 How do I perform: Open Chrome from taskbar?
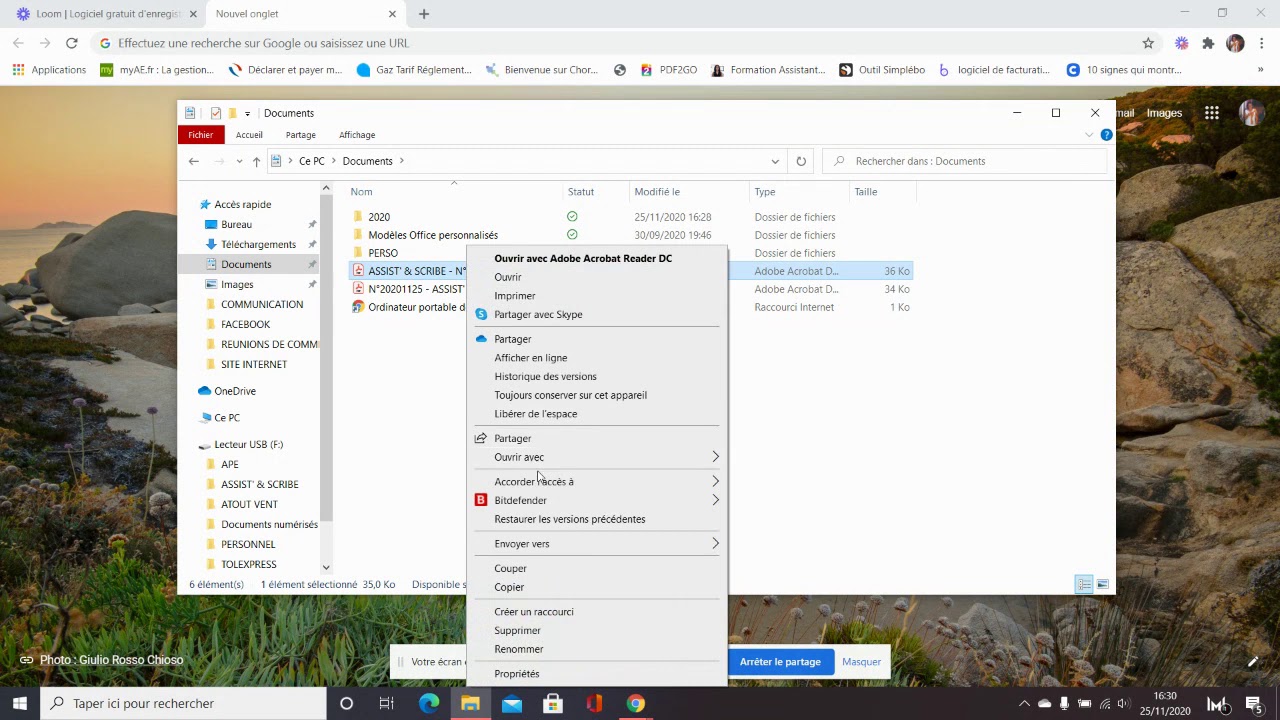[635, 703]
